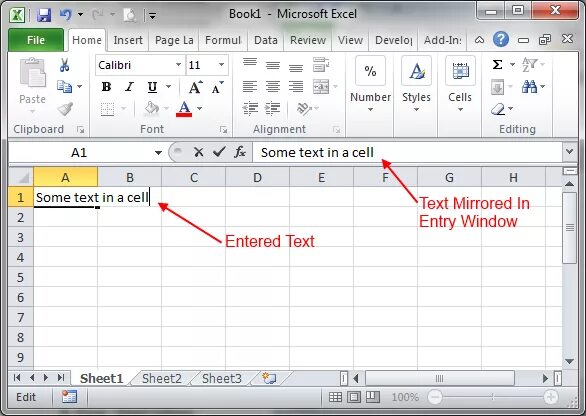This screenshot has height=416, width=586.
Task: Click Decrease Indent icon
Action: 250,108
